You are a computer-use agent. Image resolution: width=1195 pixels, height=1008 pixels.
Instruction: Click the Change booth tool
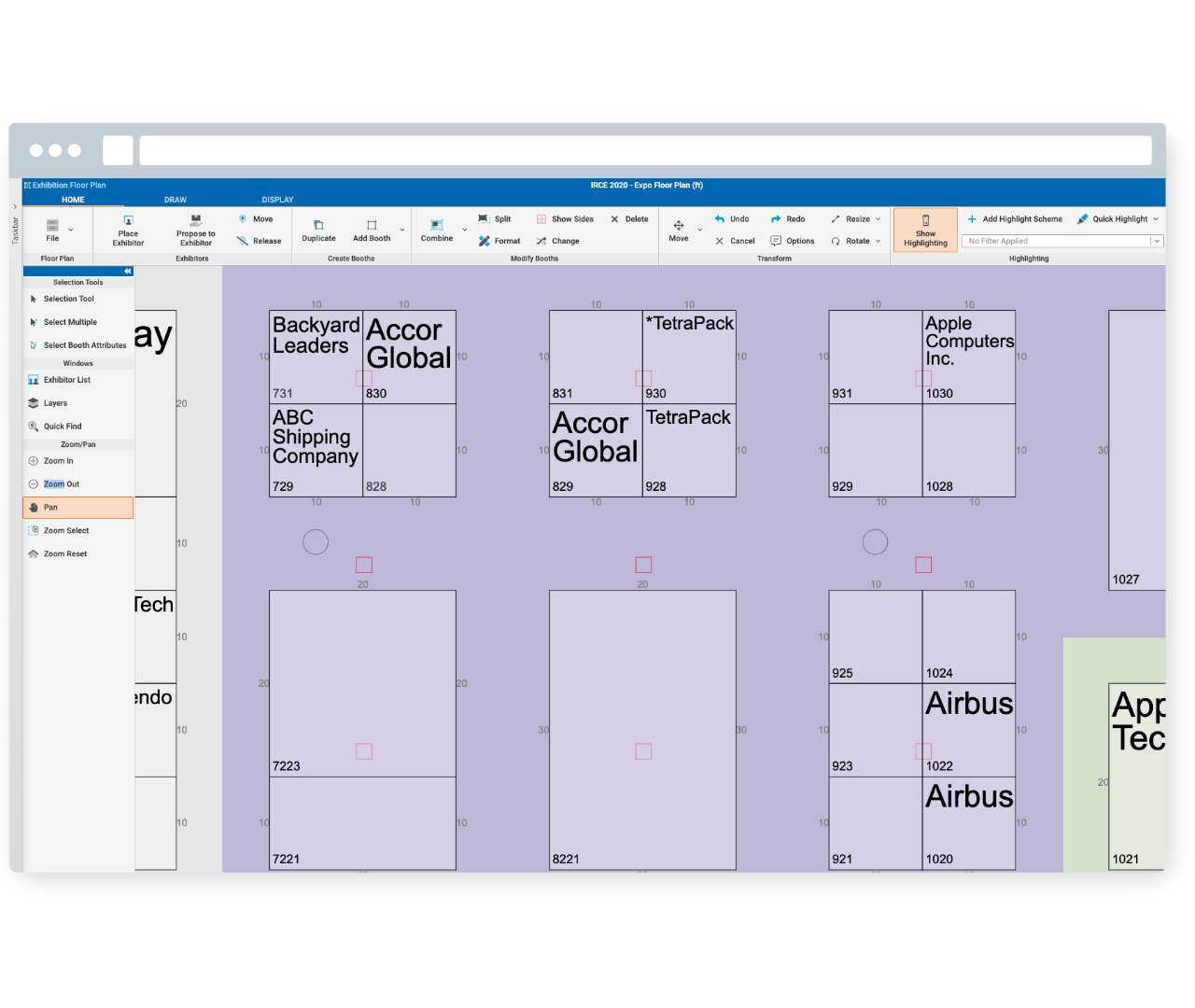pos(557,241)
